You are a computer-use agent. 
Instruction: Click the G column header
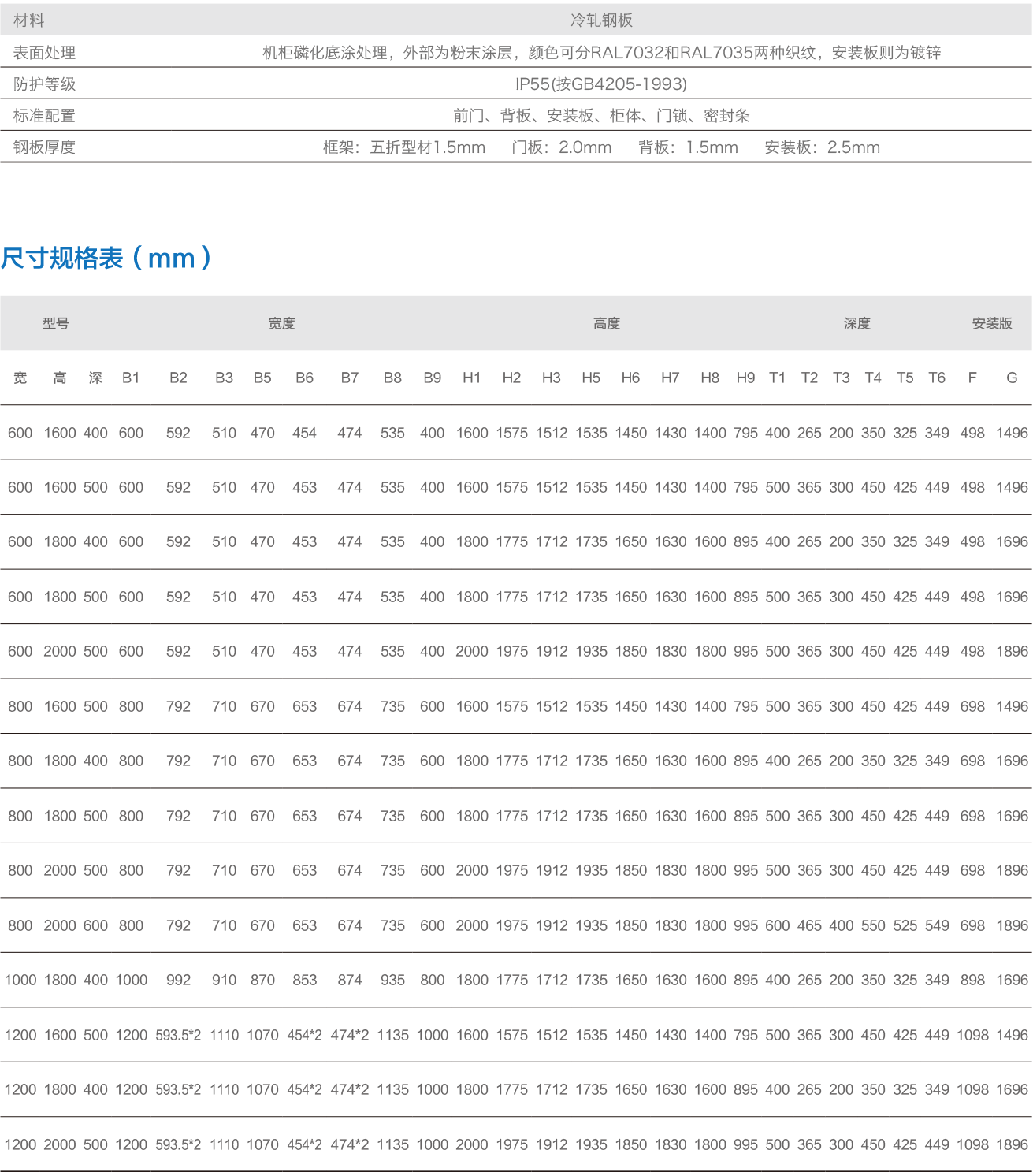click(1012, 378)
